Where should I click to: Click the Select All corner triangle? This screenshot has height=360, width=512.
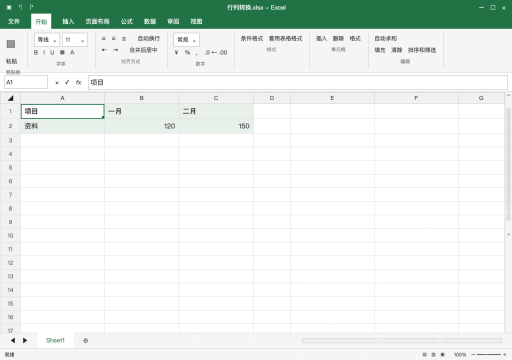[10, 98]
